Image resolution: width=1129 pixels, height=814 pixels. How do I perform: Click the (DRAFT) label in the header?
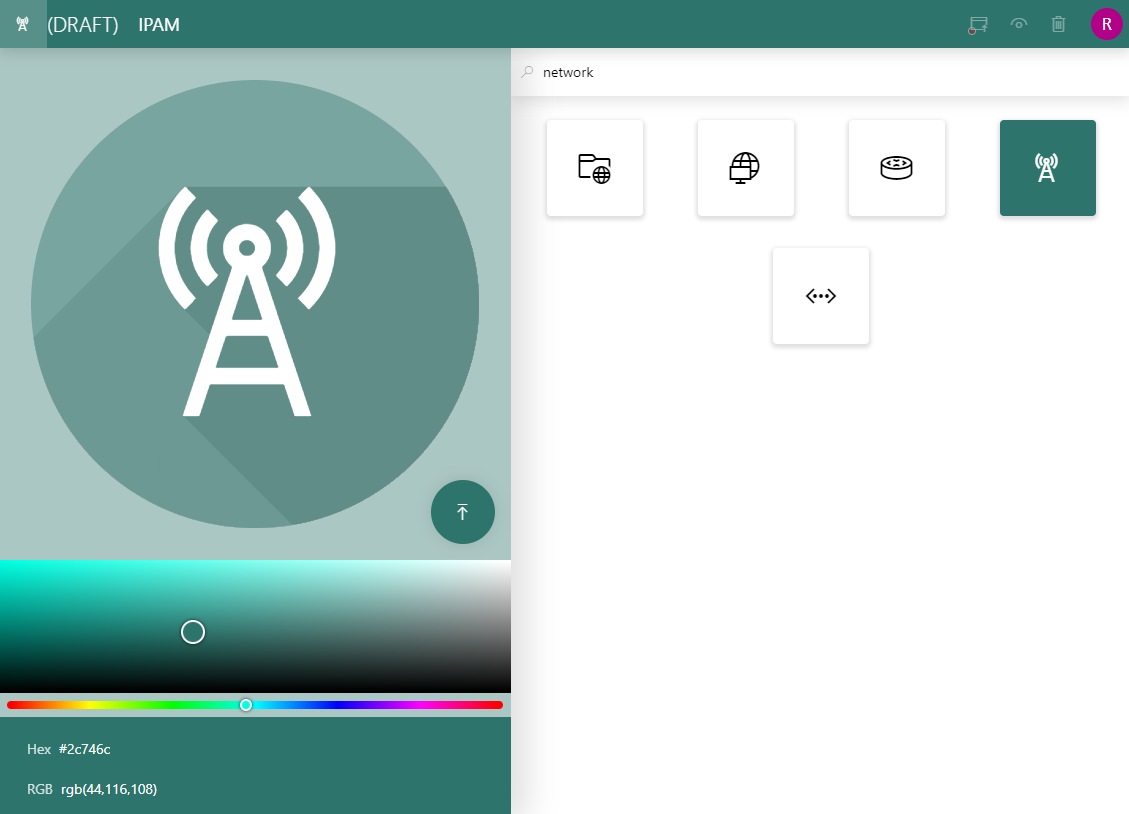coord(84,24)
